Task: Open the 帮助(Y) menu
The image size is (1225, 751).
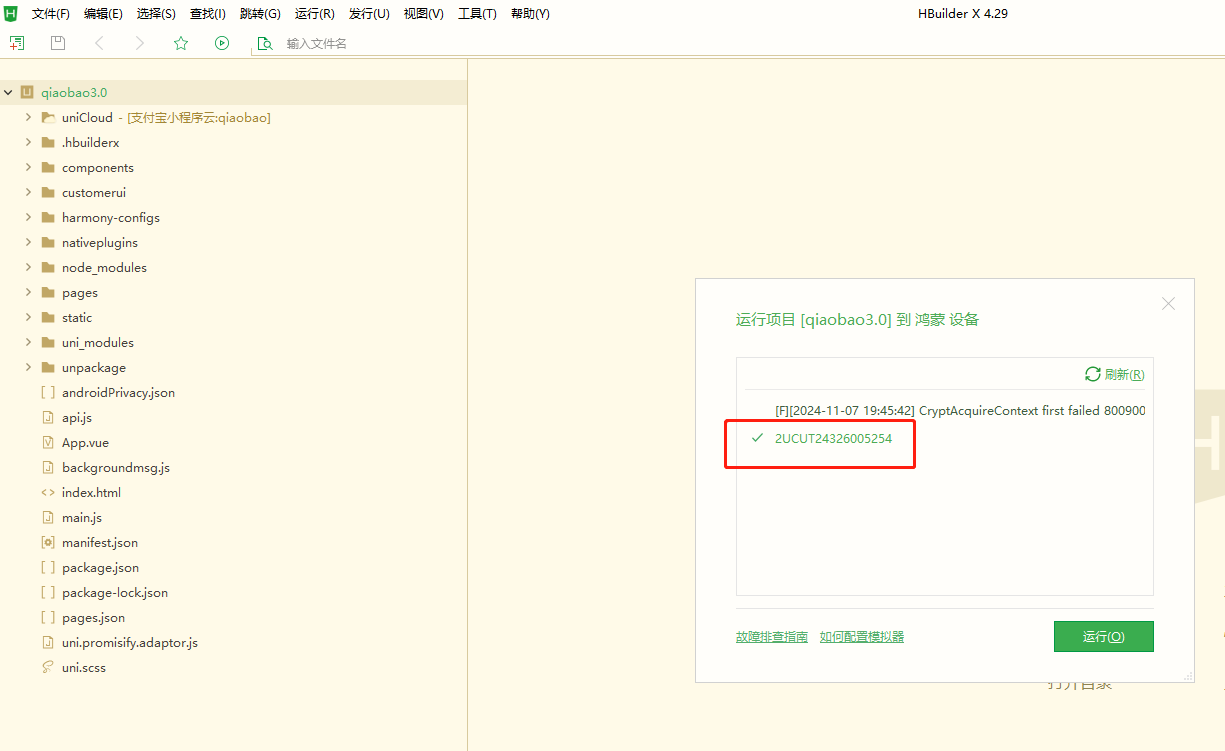Action: (x=530, y=14)
